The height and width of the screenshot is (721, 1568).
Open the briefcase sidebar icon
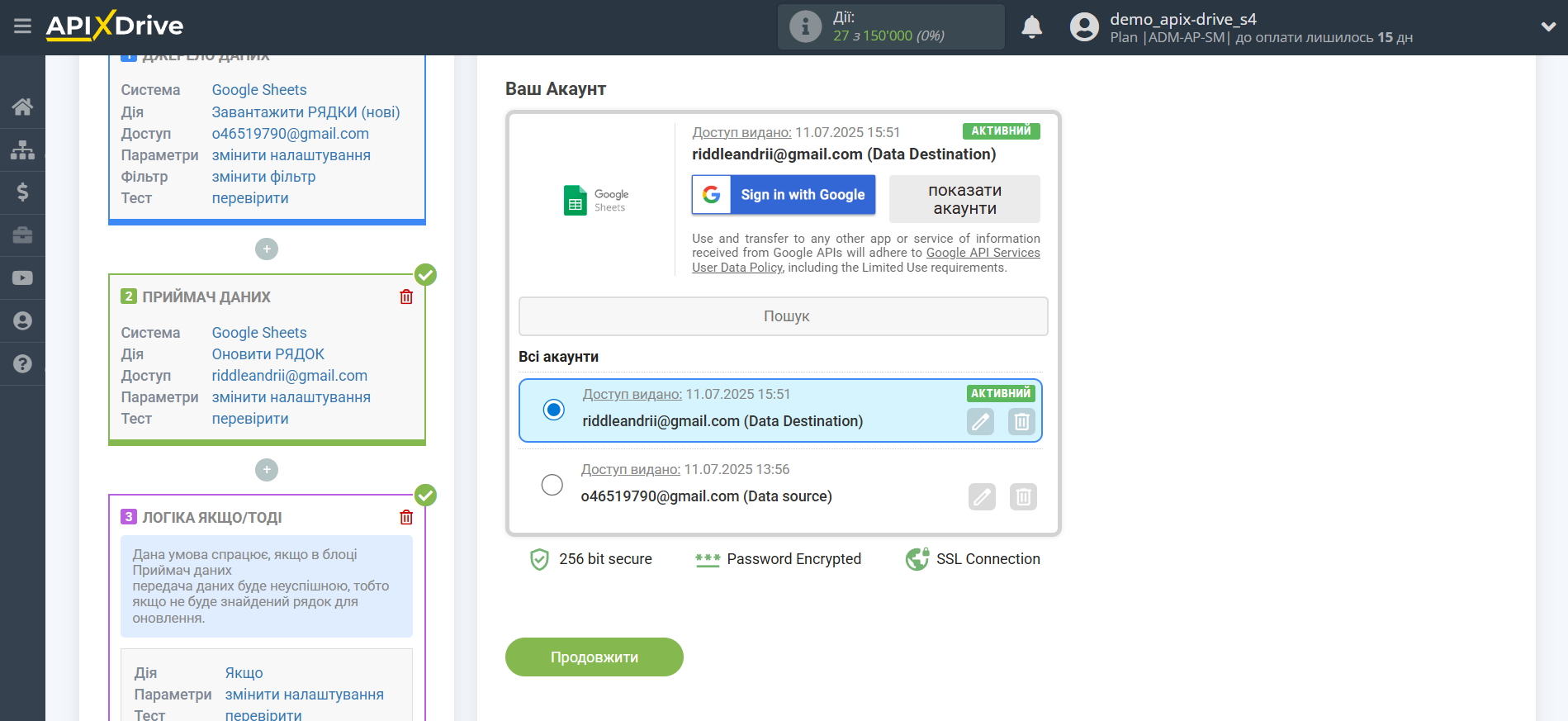click(x=22, y=235)
